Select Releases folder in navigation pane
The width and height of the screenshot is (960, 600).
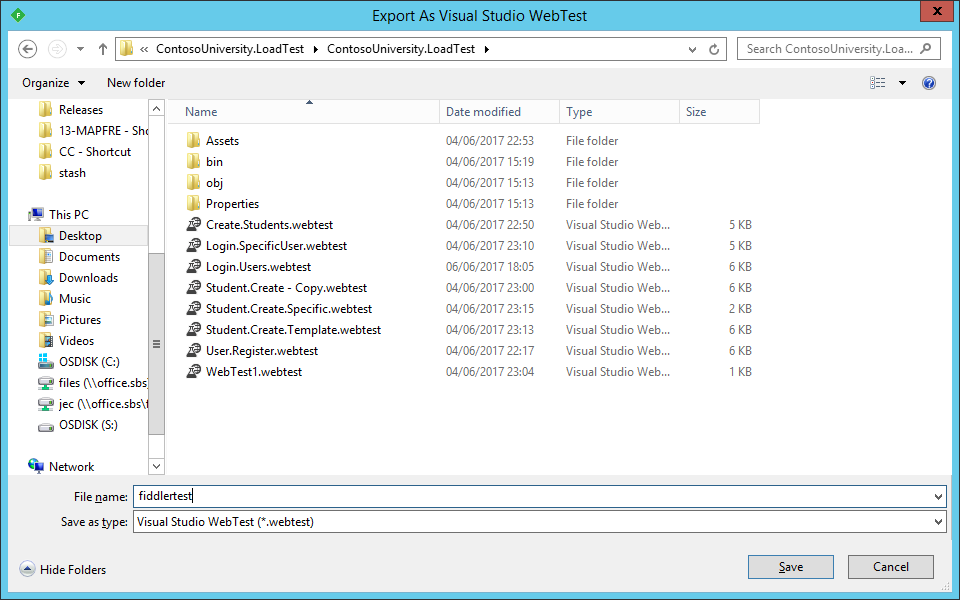pos(80,110)
